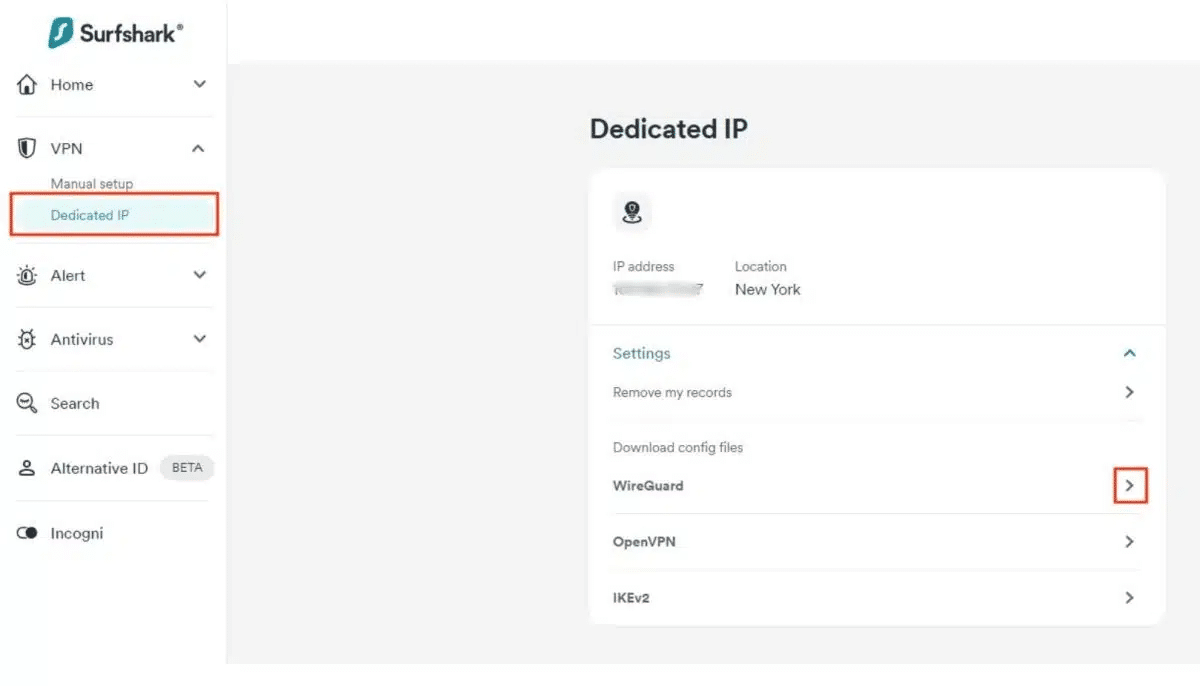
Task: Click the Search magnifier icon
Action: click(x=28, y=404)
